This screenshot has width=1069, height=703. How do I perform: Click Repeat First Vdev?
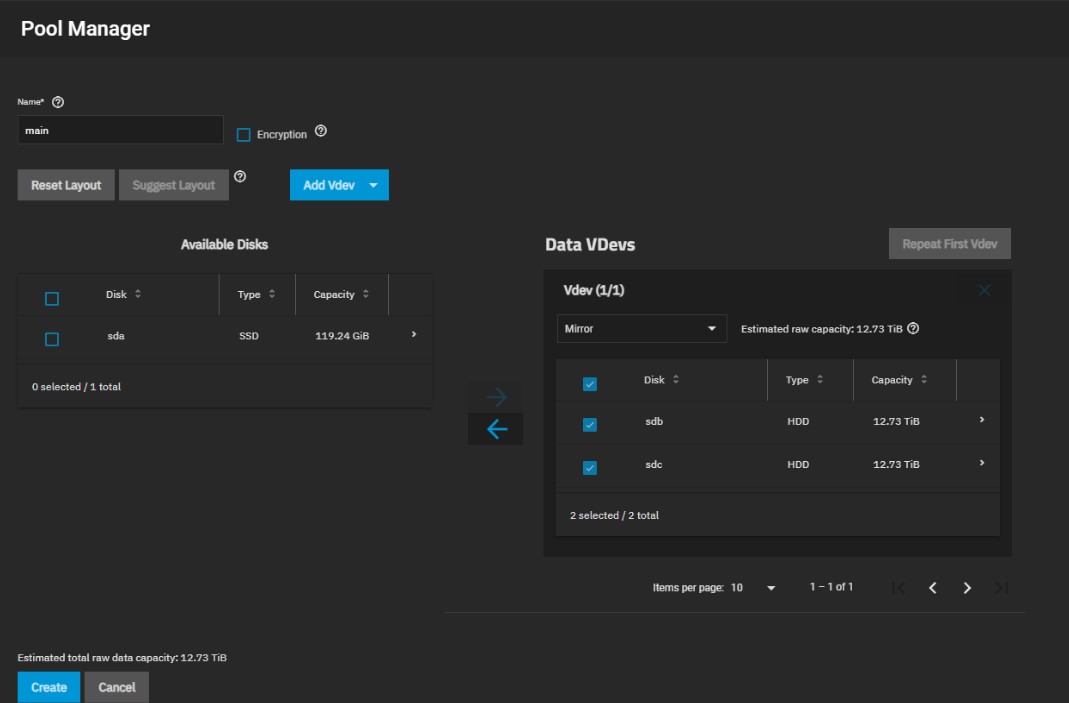coord(948,243)
